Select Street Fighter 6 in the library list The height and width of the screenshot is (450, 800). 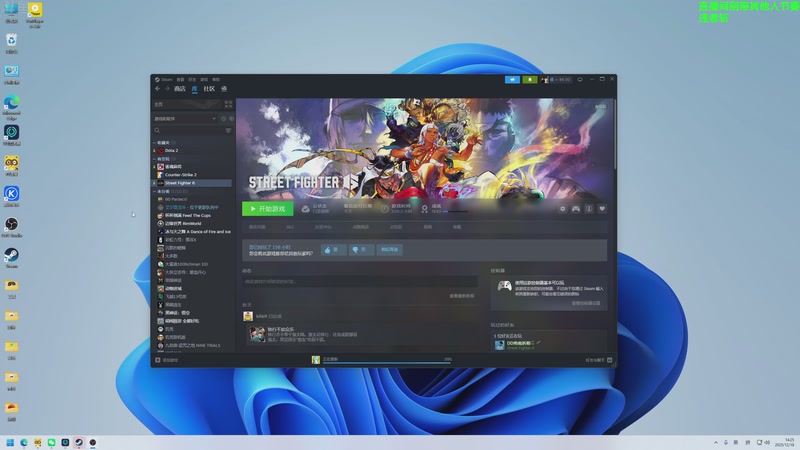[x=192, y=183]
